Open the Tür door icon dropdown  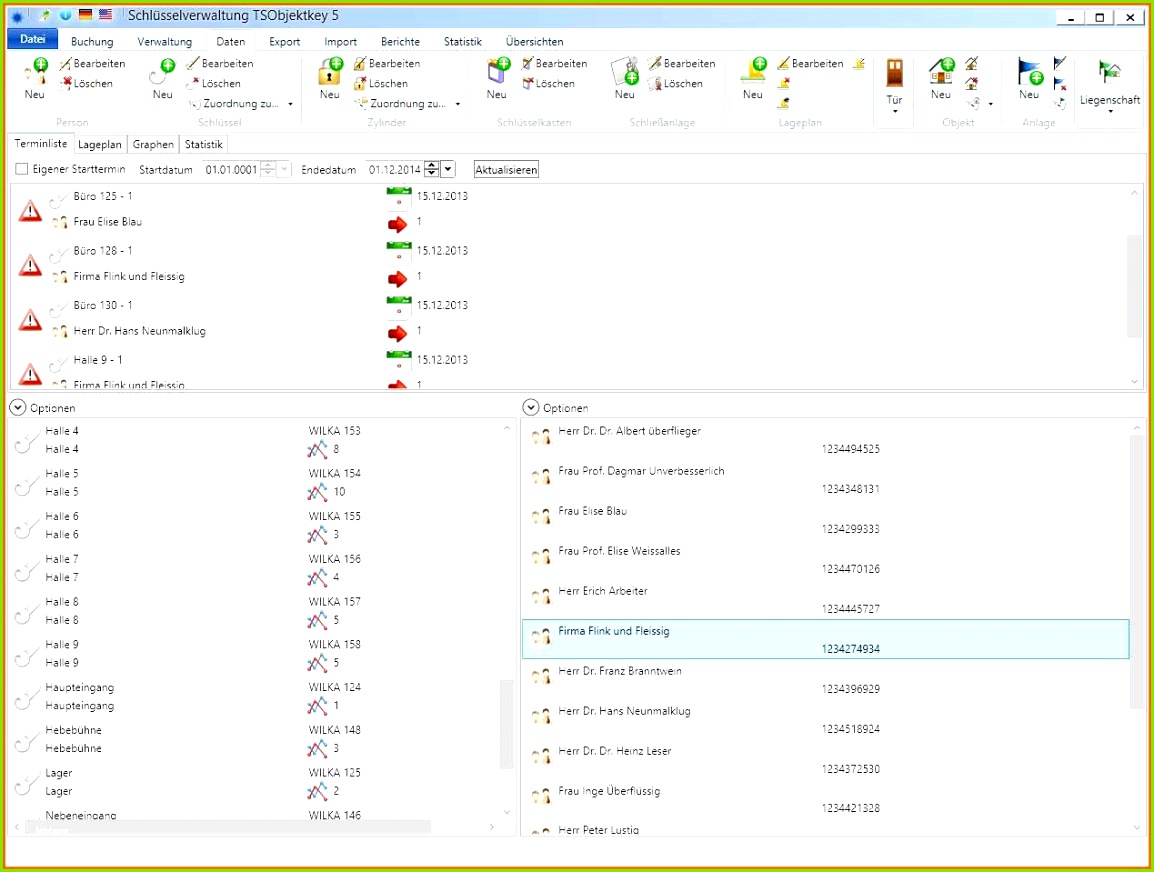pos(894,85)
